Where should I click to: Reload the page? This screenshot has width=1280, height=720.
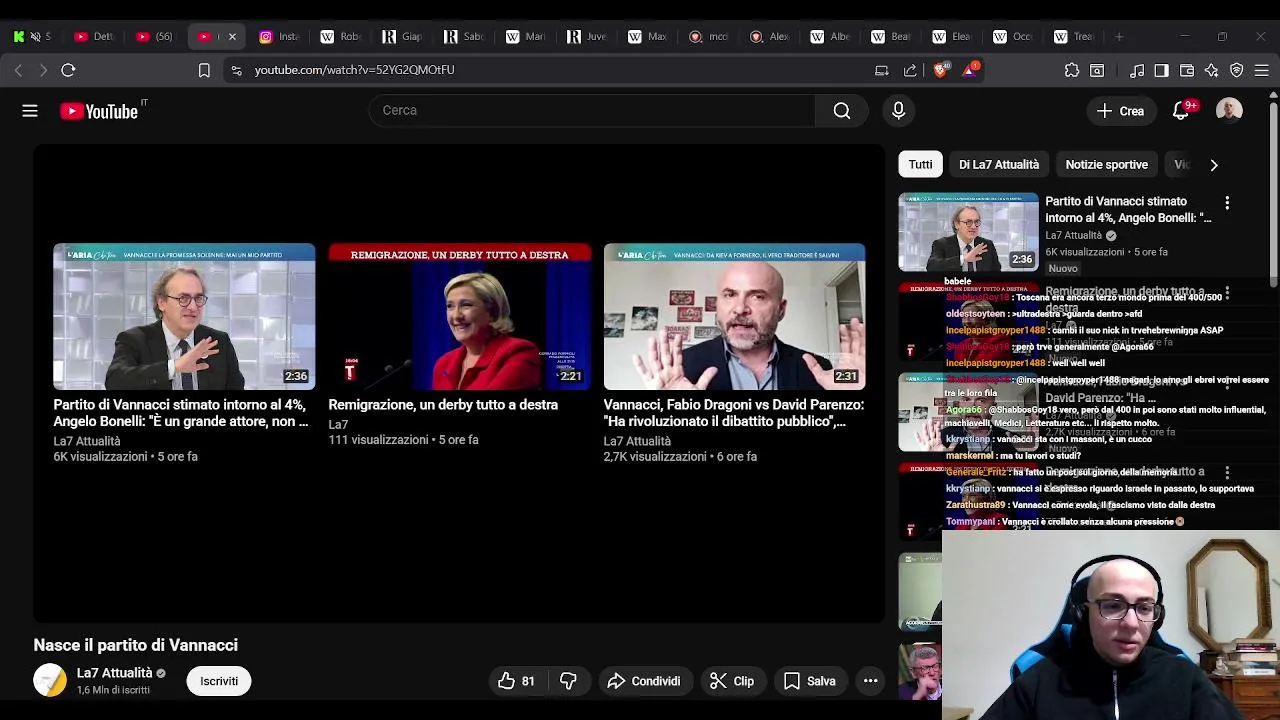tap(68, 70)
